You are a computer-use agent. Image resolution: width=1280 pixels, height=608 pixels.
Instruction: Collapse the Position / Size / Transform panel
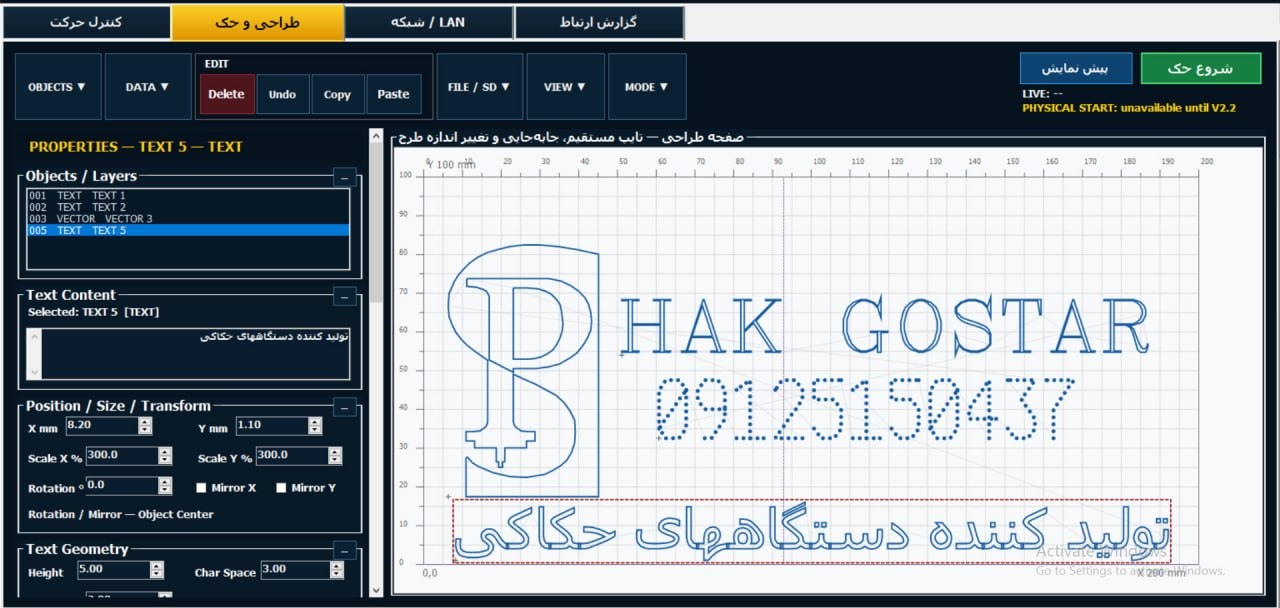tap(345, 408)
